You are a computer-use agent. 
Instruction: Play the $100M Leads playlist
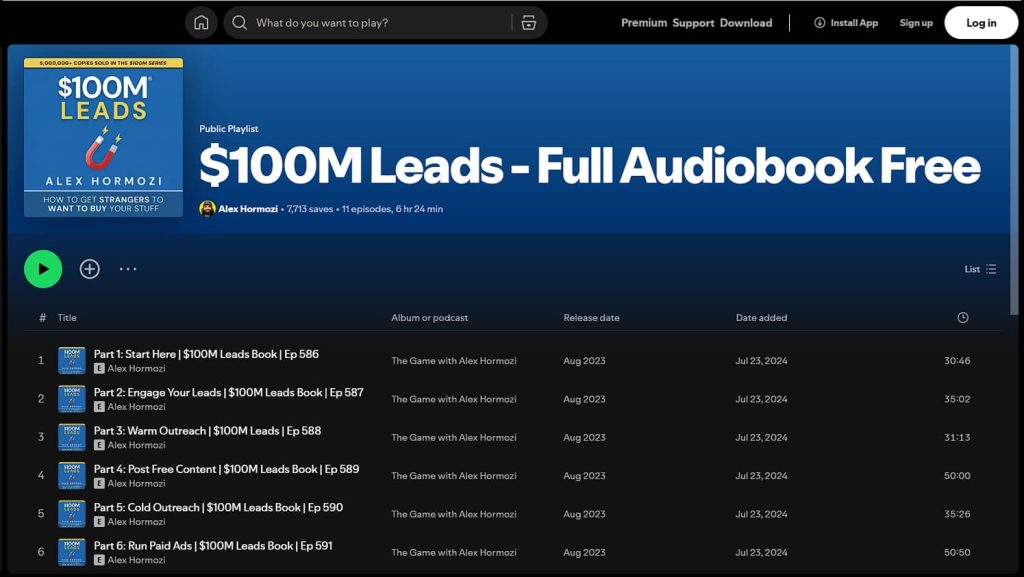click(x=42, y=268)
